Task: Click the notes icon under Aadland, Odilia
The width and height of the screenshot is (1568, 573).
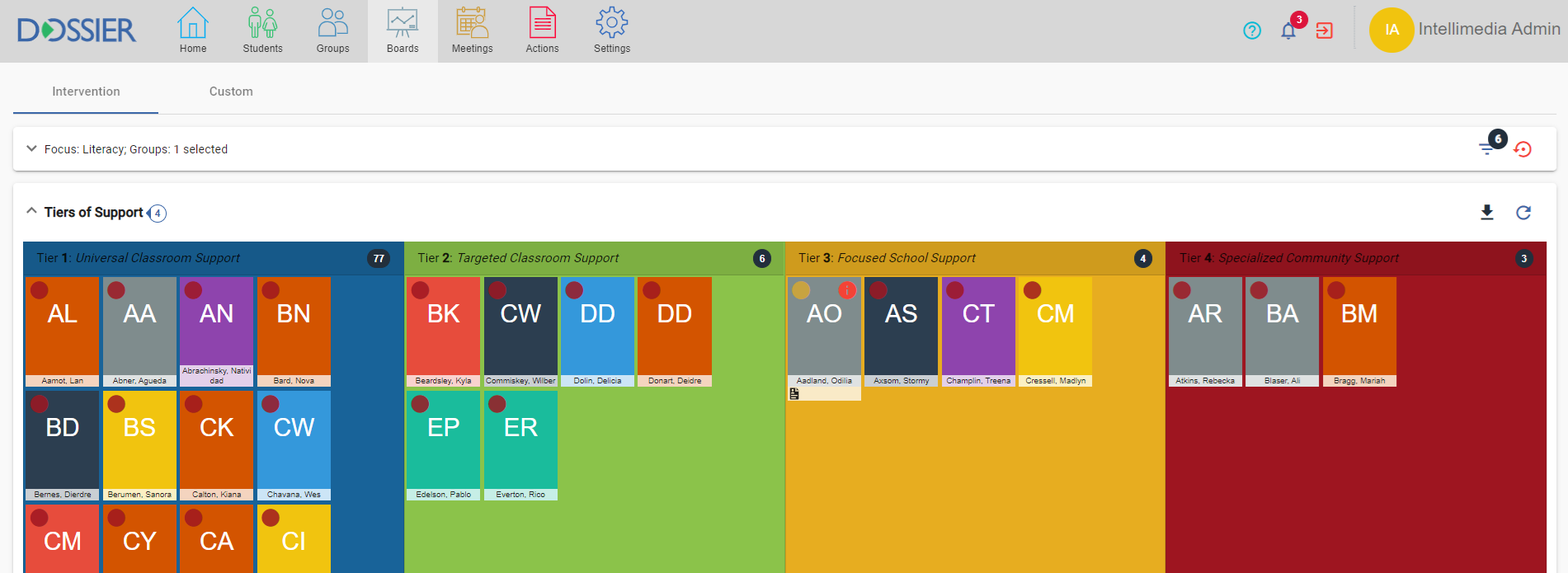Action: (x=794, y=394)
